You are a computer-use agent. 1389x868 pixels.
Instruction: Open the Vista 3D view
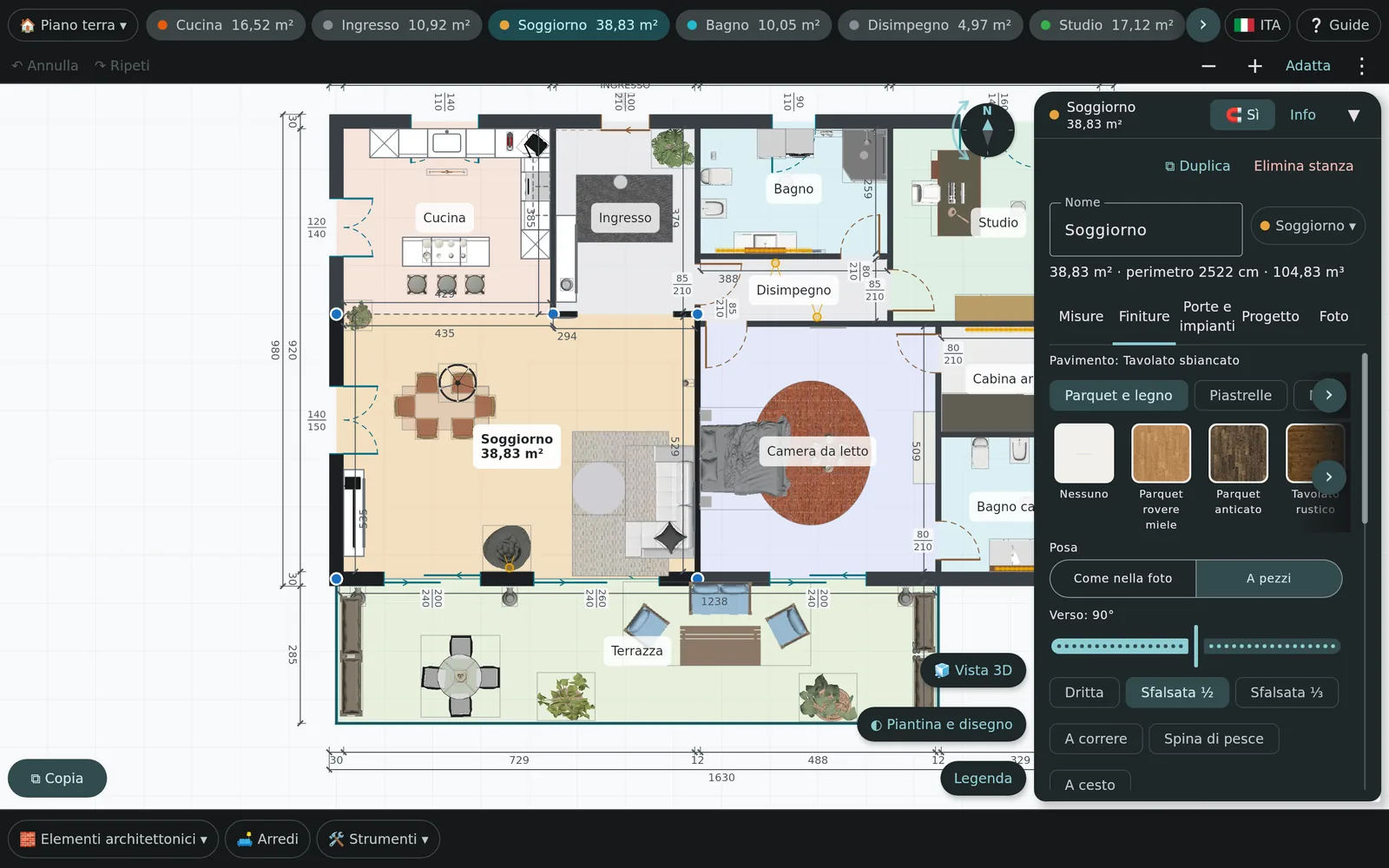[x=973, y=670]
